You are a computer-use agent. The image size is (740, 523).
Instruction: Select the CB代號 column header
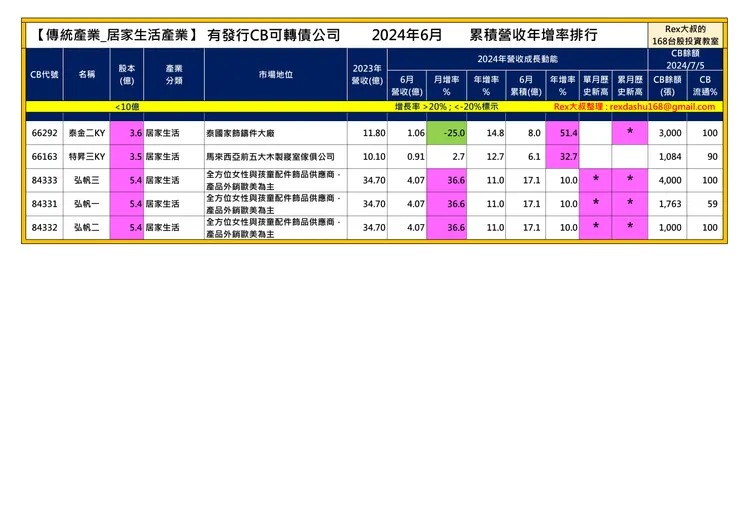point(44,75)
